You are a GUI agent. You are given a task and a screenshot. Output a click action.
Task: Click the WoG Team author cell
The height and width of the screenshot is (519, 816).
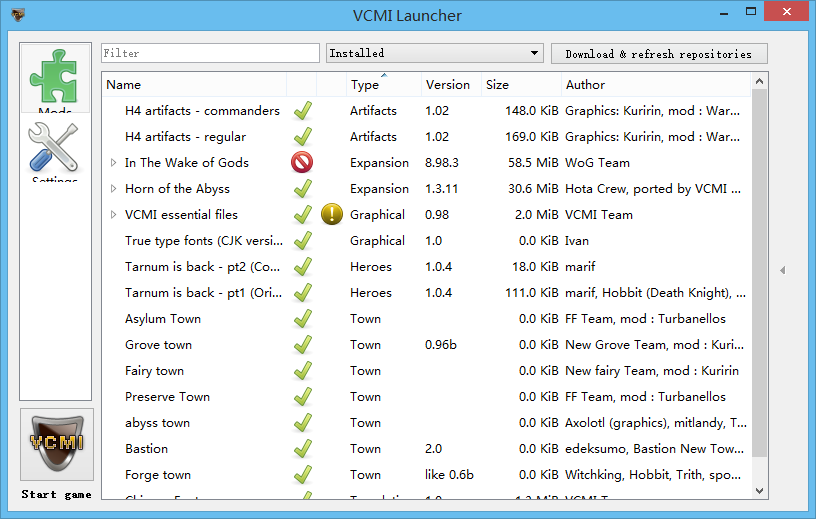pos(597,162)
